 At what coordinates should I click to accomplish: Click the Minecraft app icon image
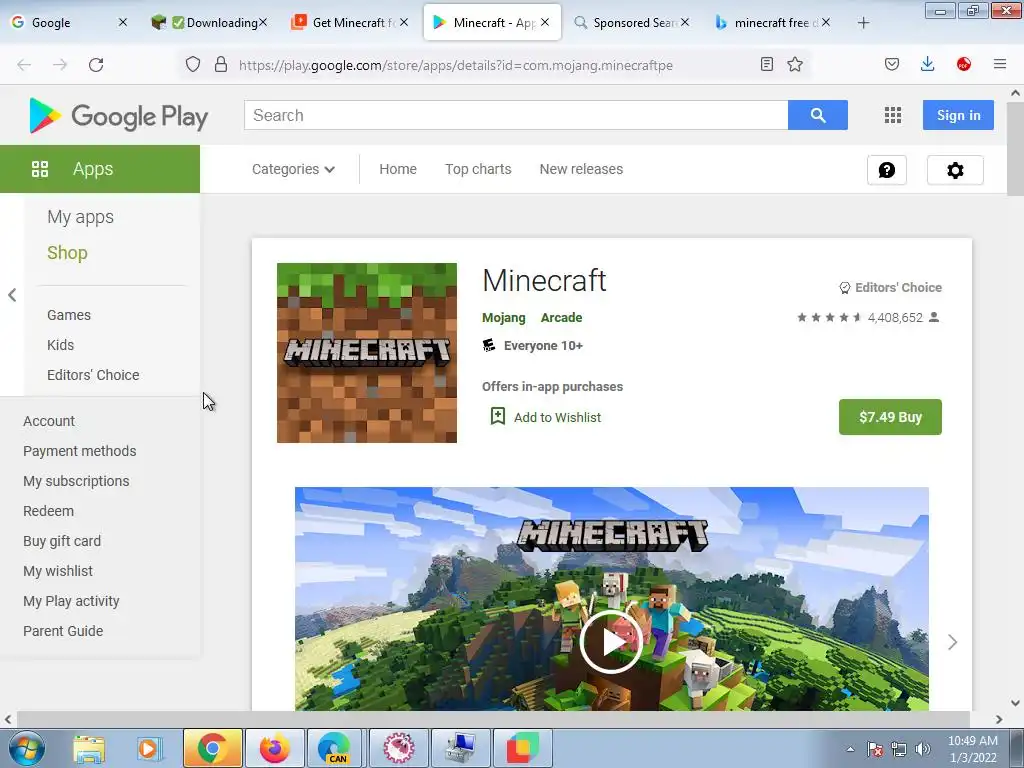tap(367, 353)
